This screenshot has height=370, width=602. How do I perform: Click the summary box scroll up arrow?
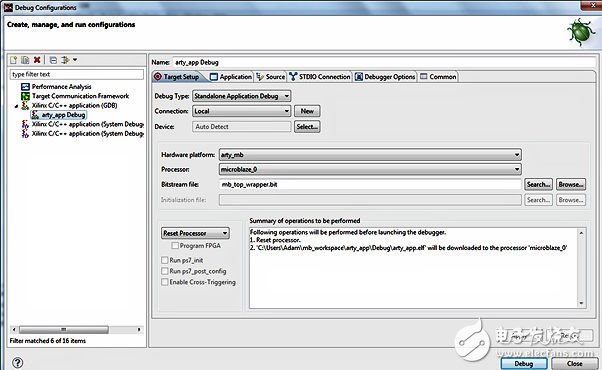pos(581,233)
